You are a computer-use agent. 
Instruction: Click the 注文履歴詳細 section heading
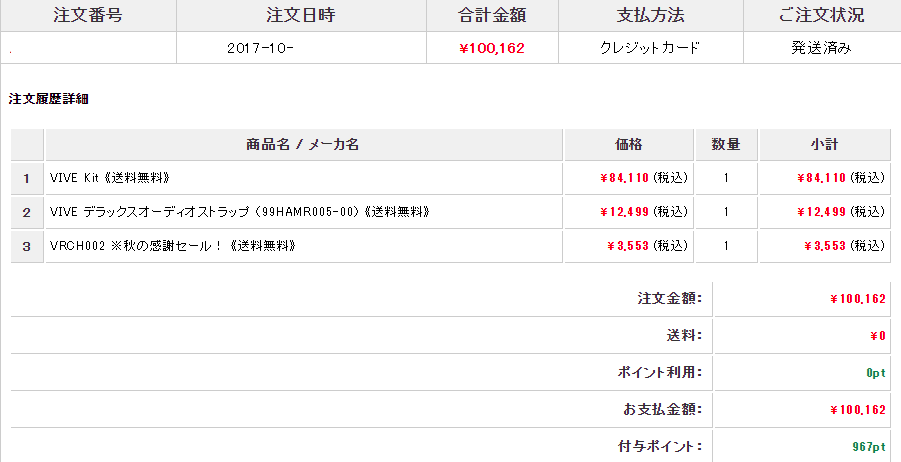[50, 99]
